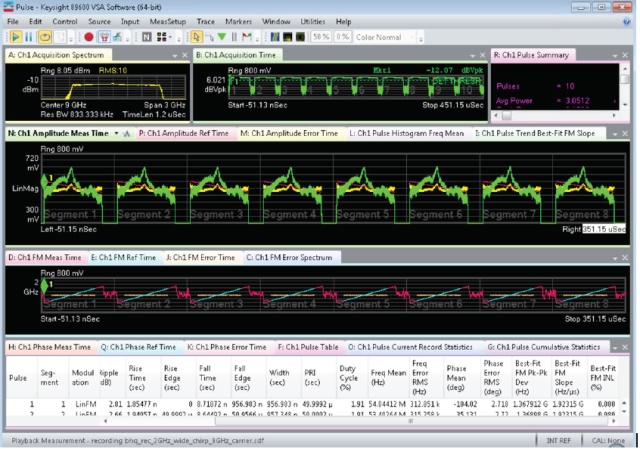This screenshot has height=449, width=640.
Task: Select the pointer arrow tool
Action: coord(196,37)
